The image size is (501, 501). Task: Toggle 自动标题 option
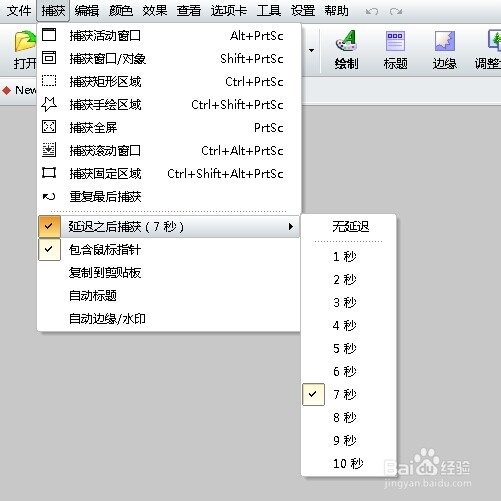tap(169, 296)
